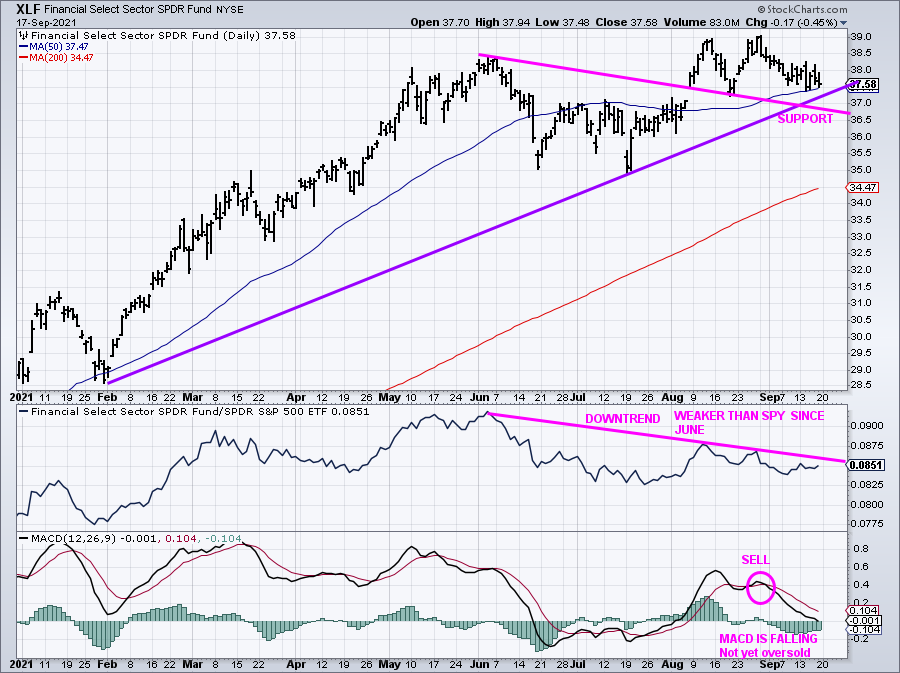The image size is (900, 673).
Task: Click the SELL annotation above MACD
Action: pyautogui.click(x=755, y=560)
